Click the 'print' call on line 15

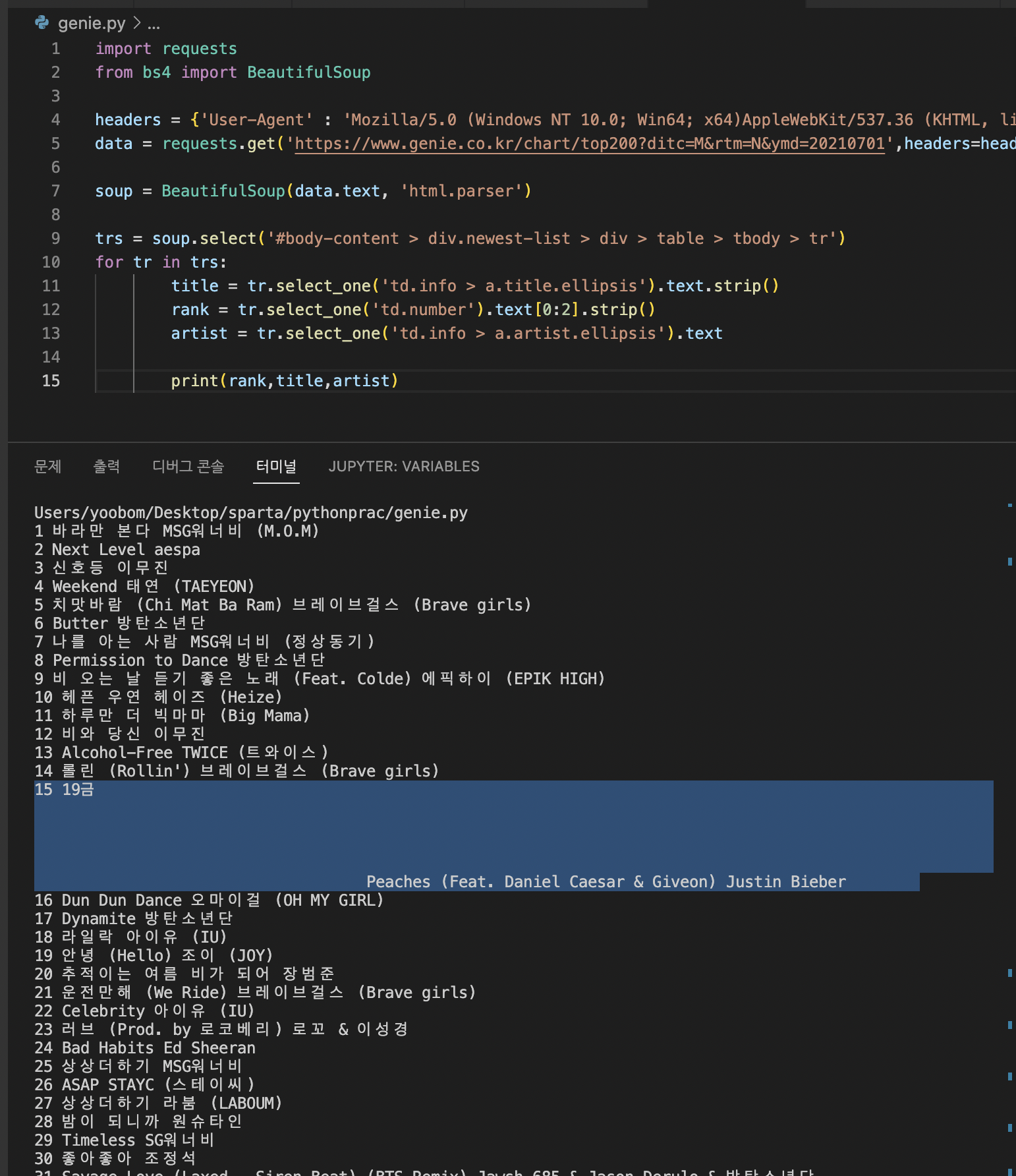coord(195,381)
